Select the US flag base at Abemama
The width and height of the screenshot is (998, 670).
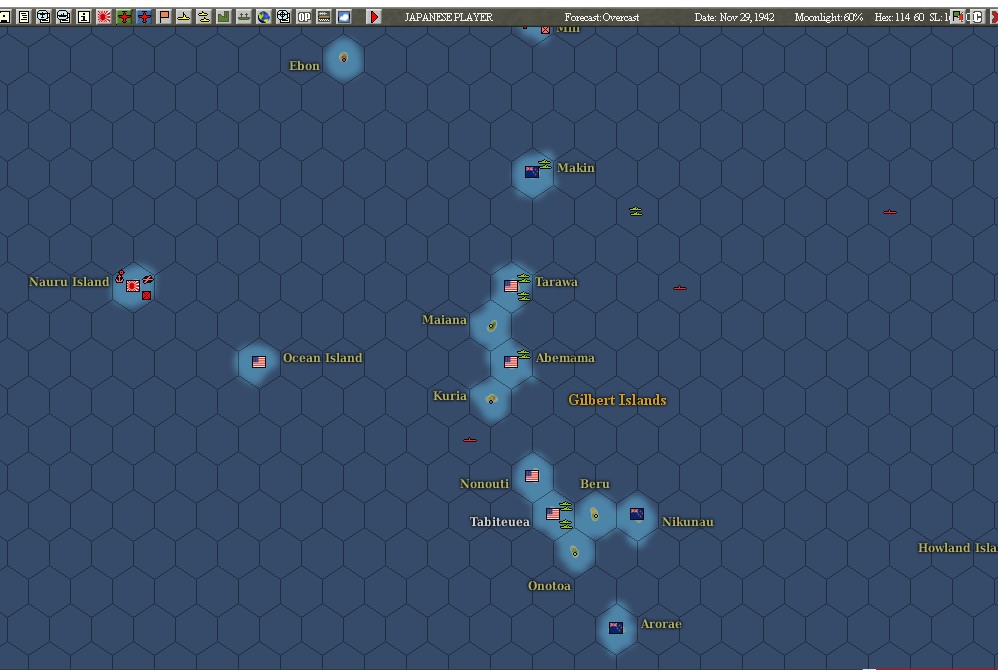coord(510,362)
